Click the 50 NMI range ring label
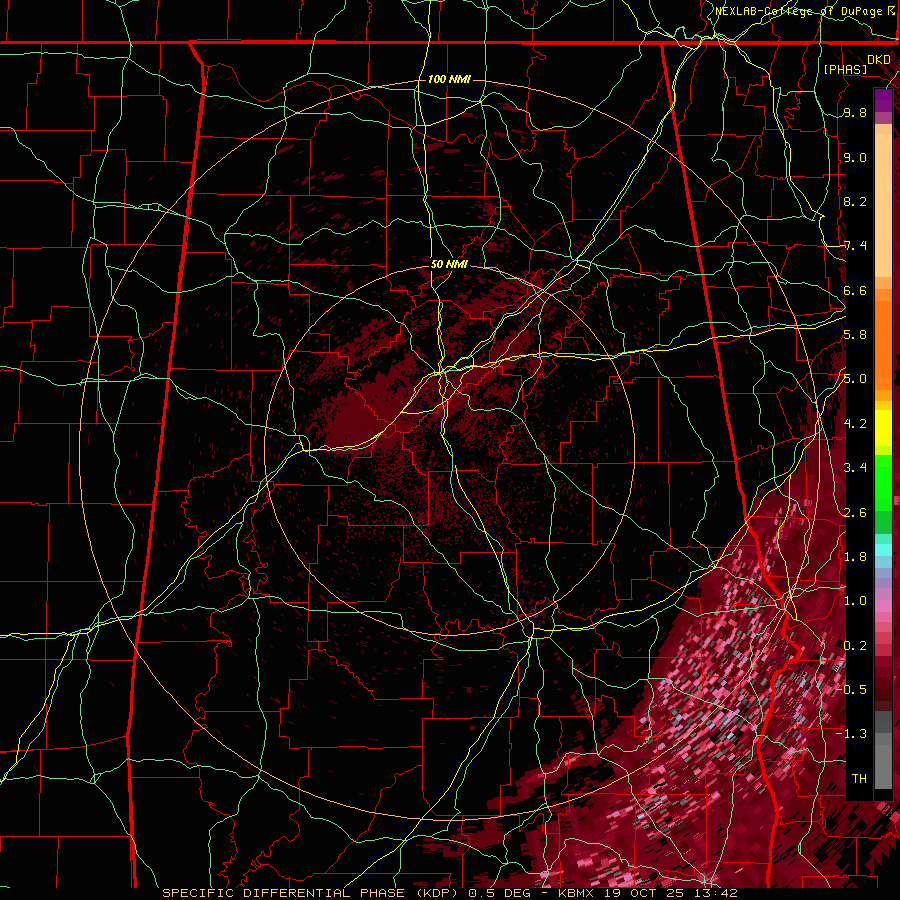This screenshot has height=900, width=900. click(449, 264)
